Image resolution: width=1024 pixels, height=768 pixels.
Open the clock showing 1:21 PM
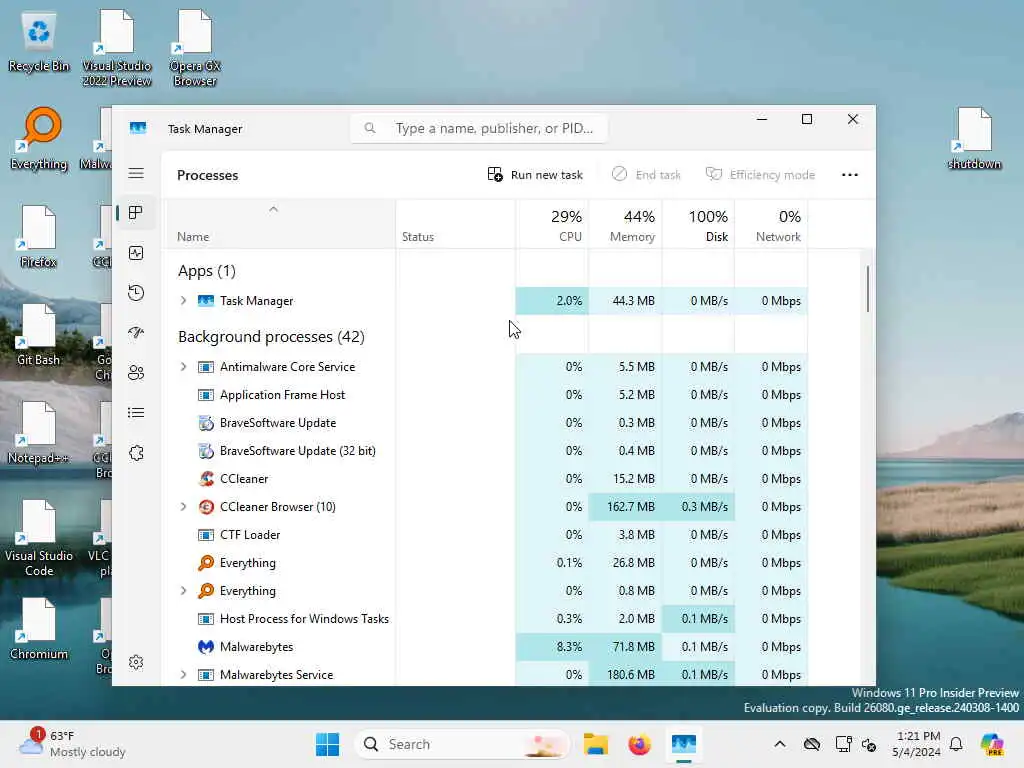tap(917, 744)
